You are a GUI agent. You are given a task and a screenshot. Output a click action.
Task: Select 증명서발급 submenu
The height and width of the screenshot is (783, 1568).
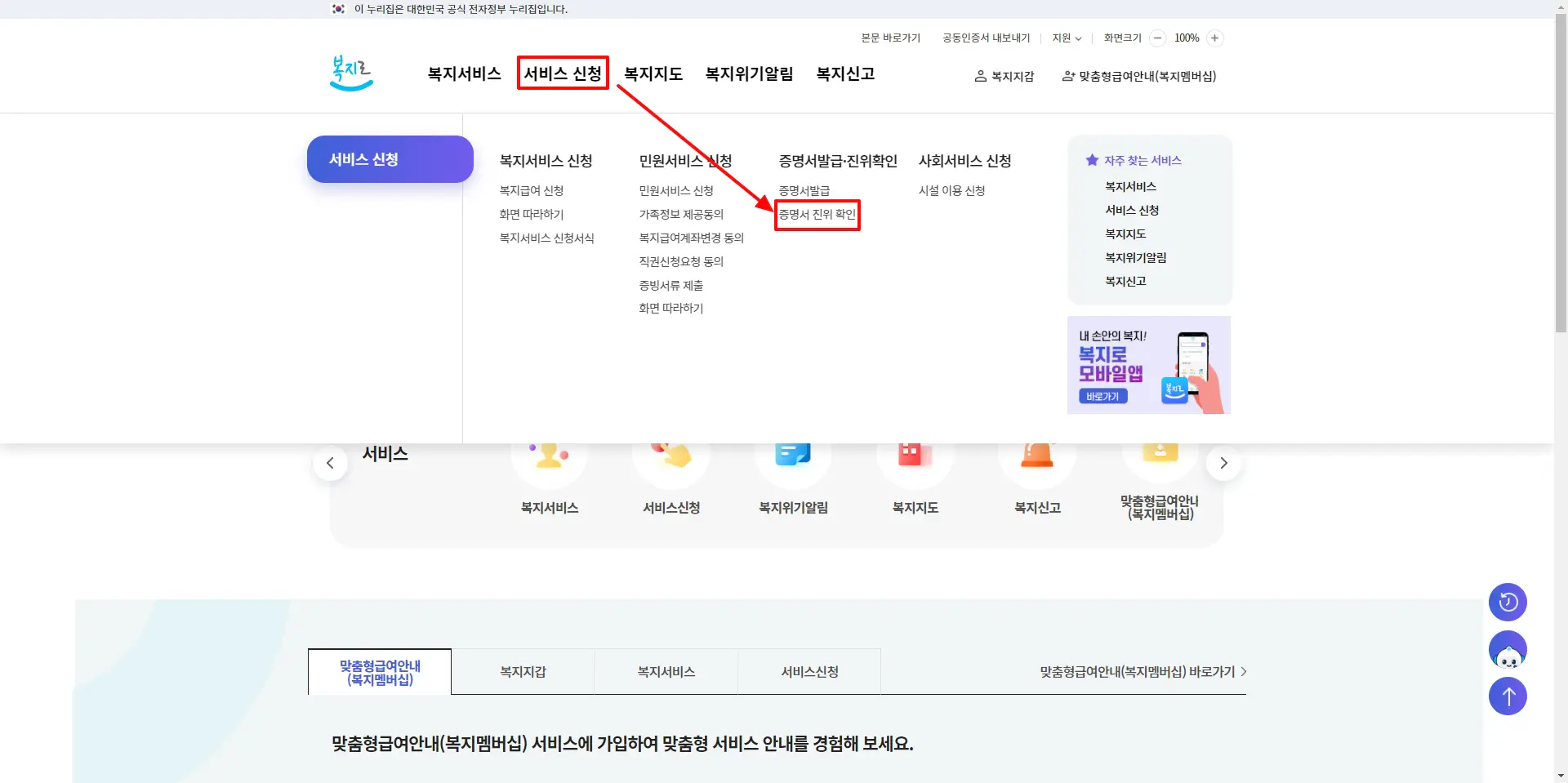point(804,190)
